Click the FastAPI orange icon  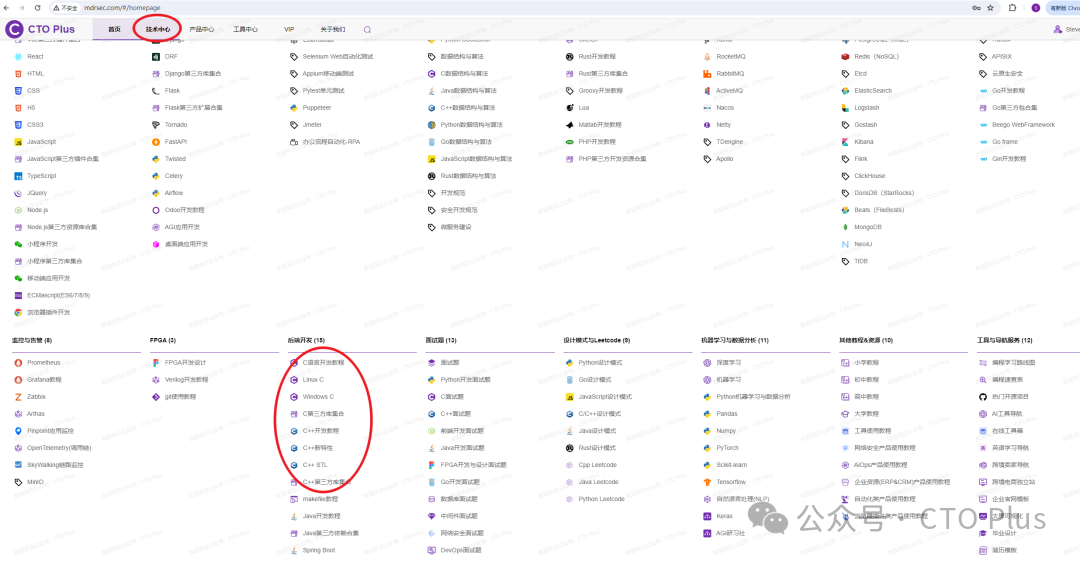pos(156,142)
